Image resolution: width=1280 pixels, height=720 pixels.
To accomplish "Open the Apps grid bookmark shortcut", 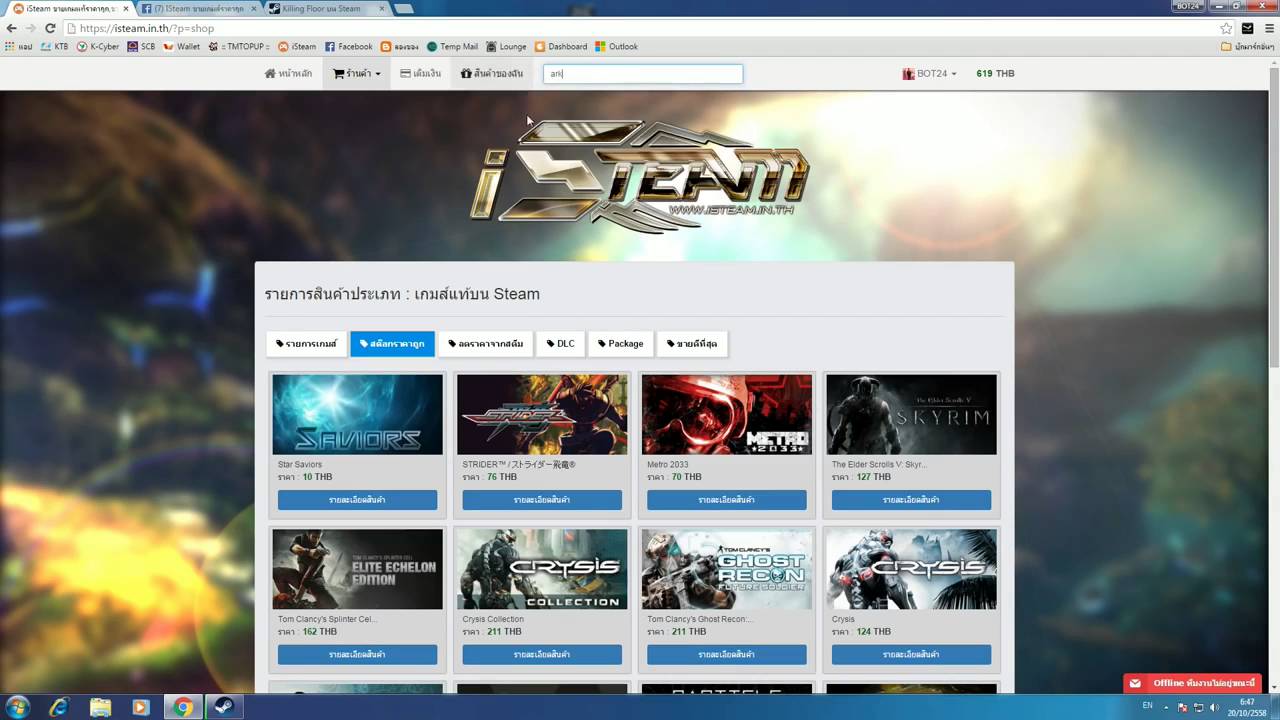I will 19,46.
